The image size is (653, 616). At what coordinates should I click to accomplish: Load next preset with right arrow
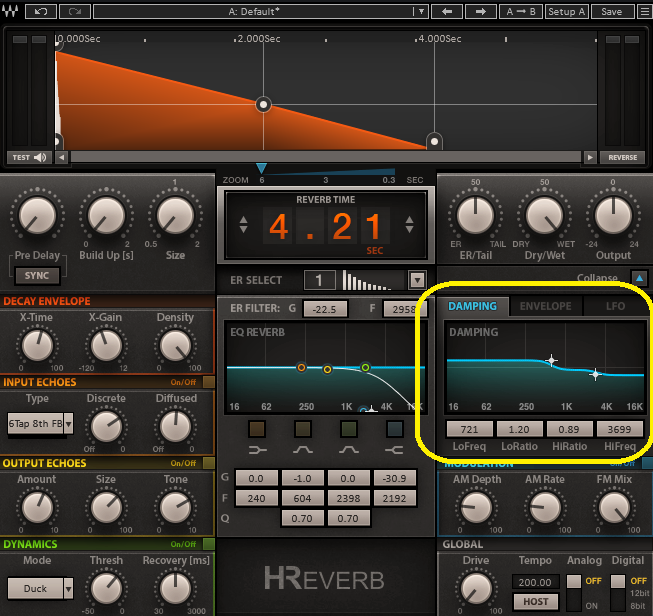(x=481, y=12)
